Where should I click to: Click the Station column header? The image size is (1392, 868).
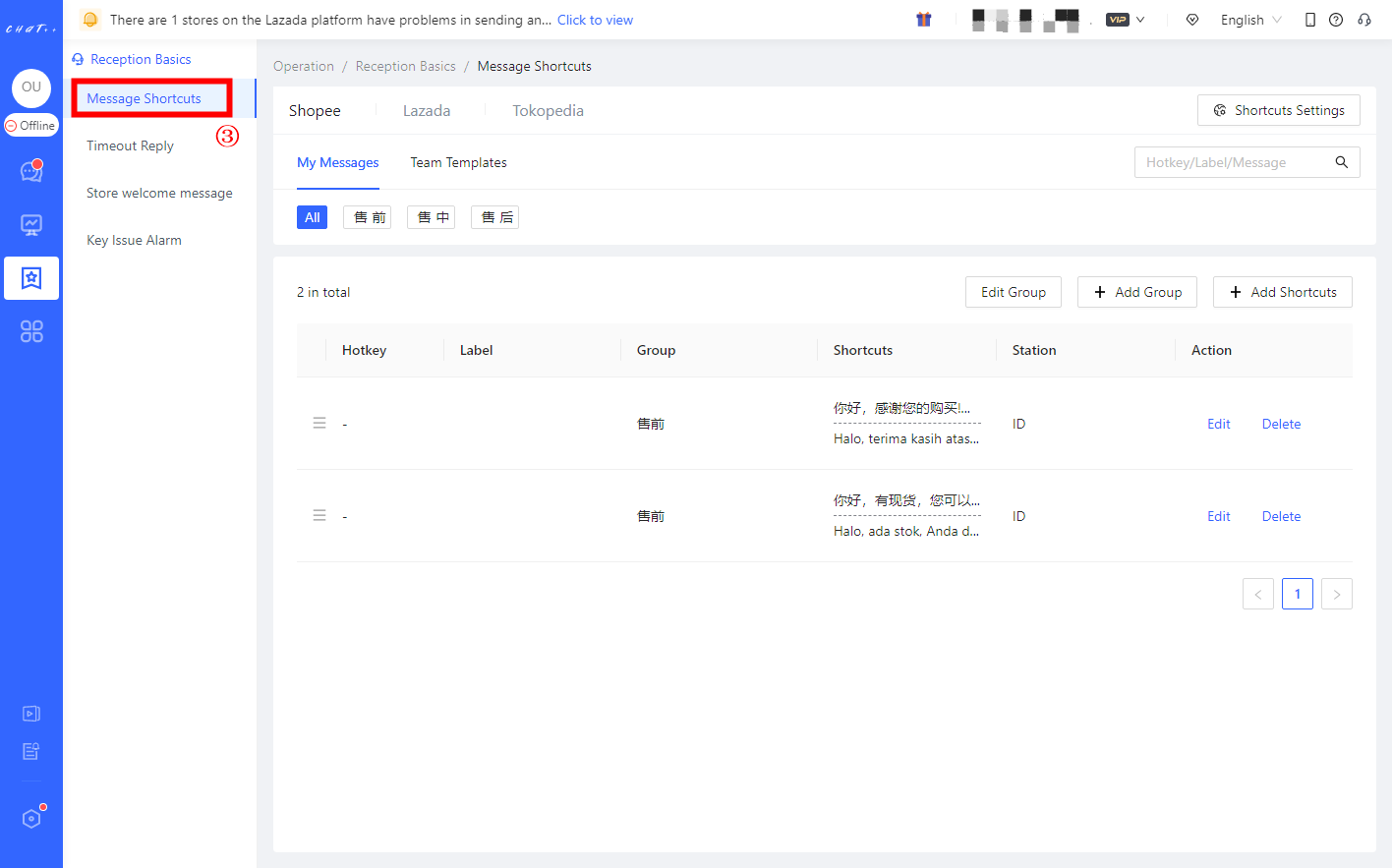1034,350
